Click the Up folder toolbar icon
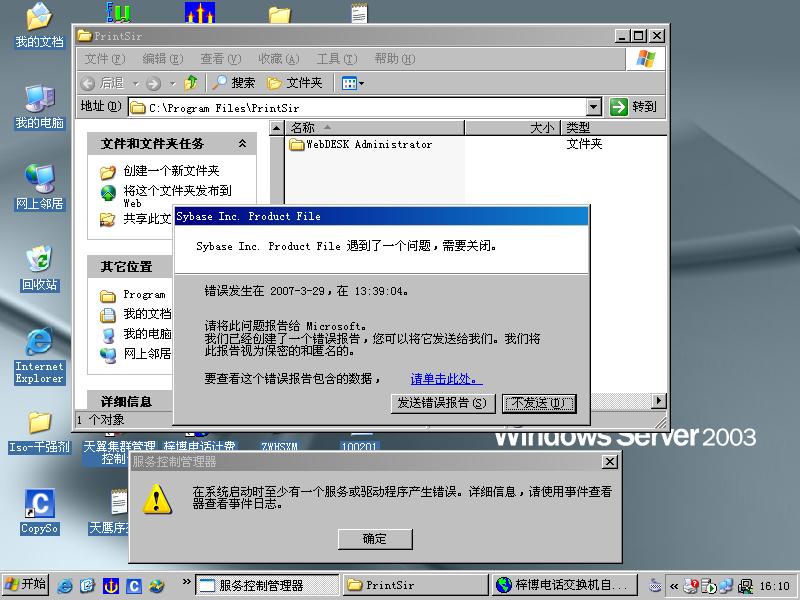Viewport: 800px width, 600px height. (191, 83)
